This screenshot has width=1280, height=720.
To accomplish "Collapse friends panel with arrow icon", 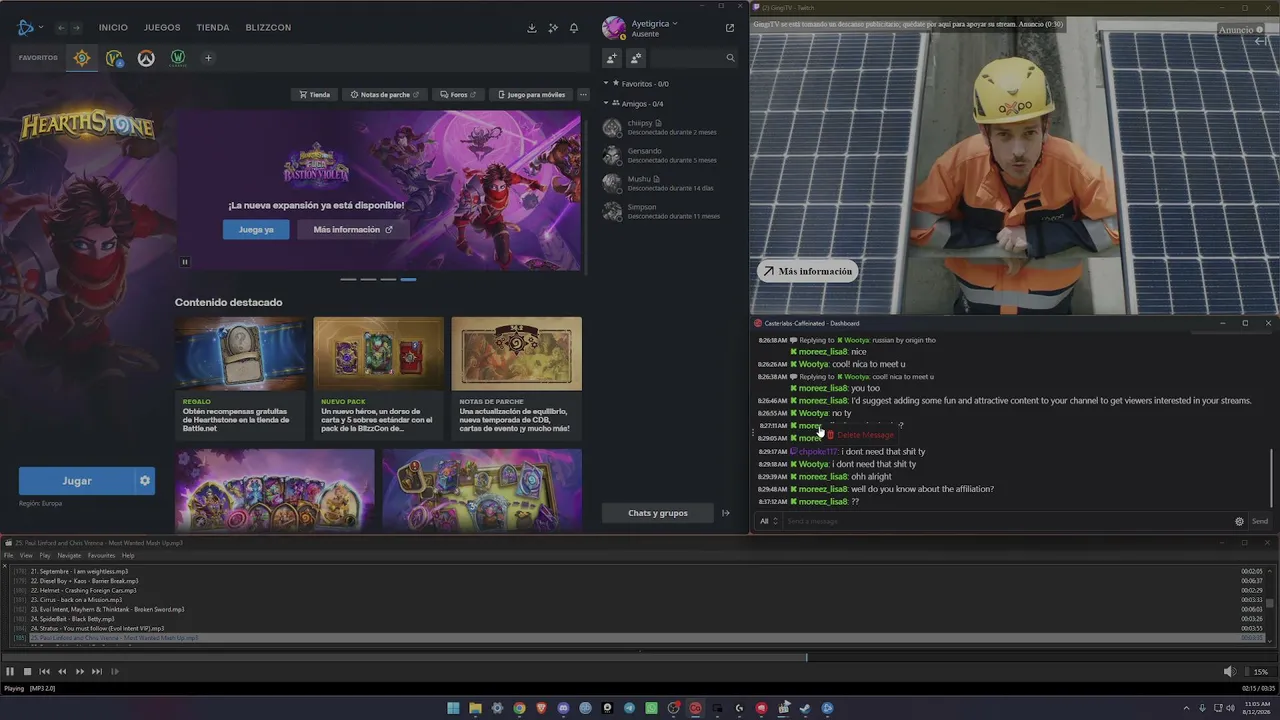I will [726, 513].
